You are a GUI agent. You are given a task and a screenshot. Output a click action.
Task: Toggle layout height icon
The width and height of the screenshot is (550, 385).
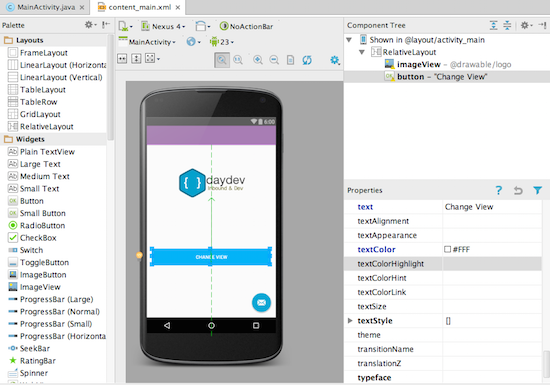pos(136,59)
